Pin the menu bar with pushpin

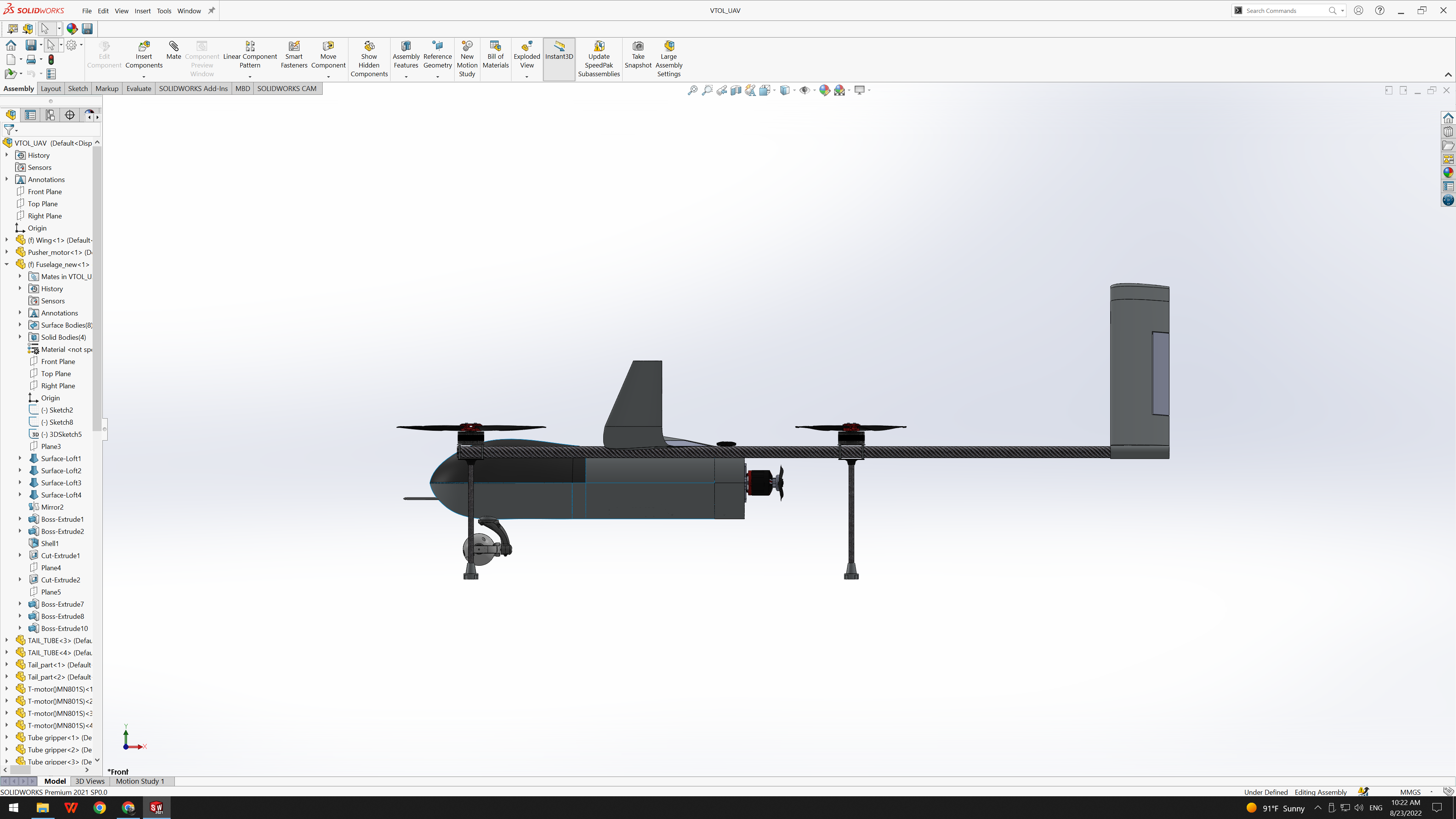[x=212, y=11]
